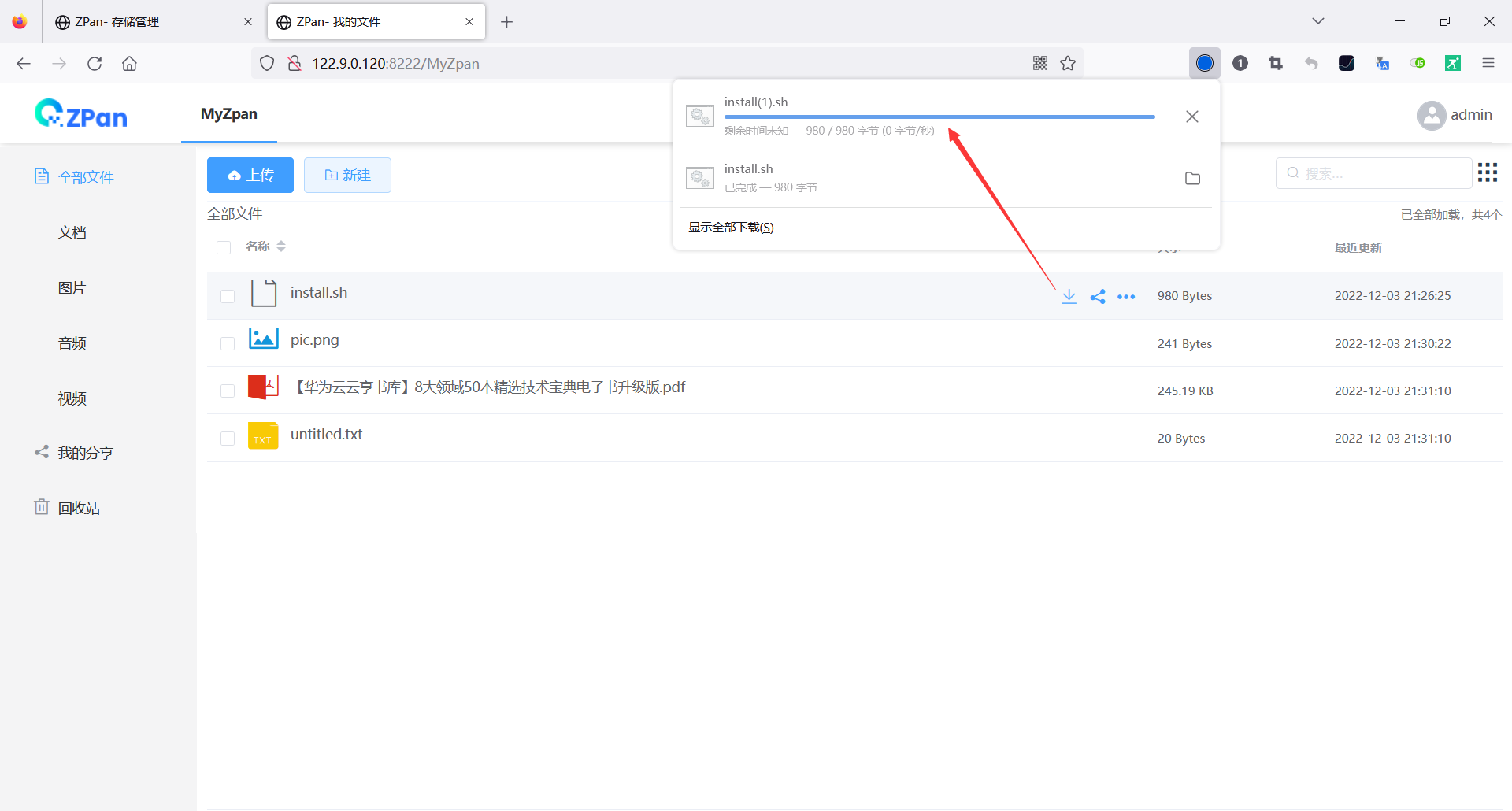Tick the checkbox for the PDF file
Viewport: 1512px width, 811px height.
228,391
